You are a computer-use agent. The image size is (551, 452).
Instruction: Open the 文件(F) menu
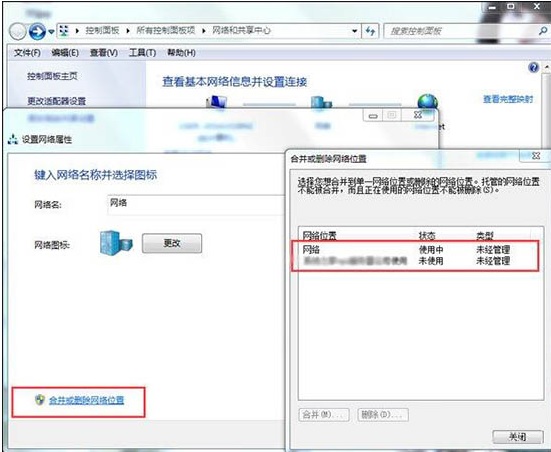point(27,53)
